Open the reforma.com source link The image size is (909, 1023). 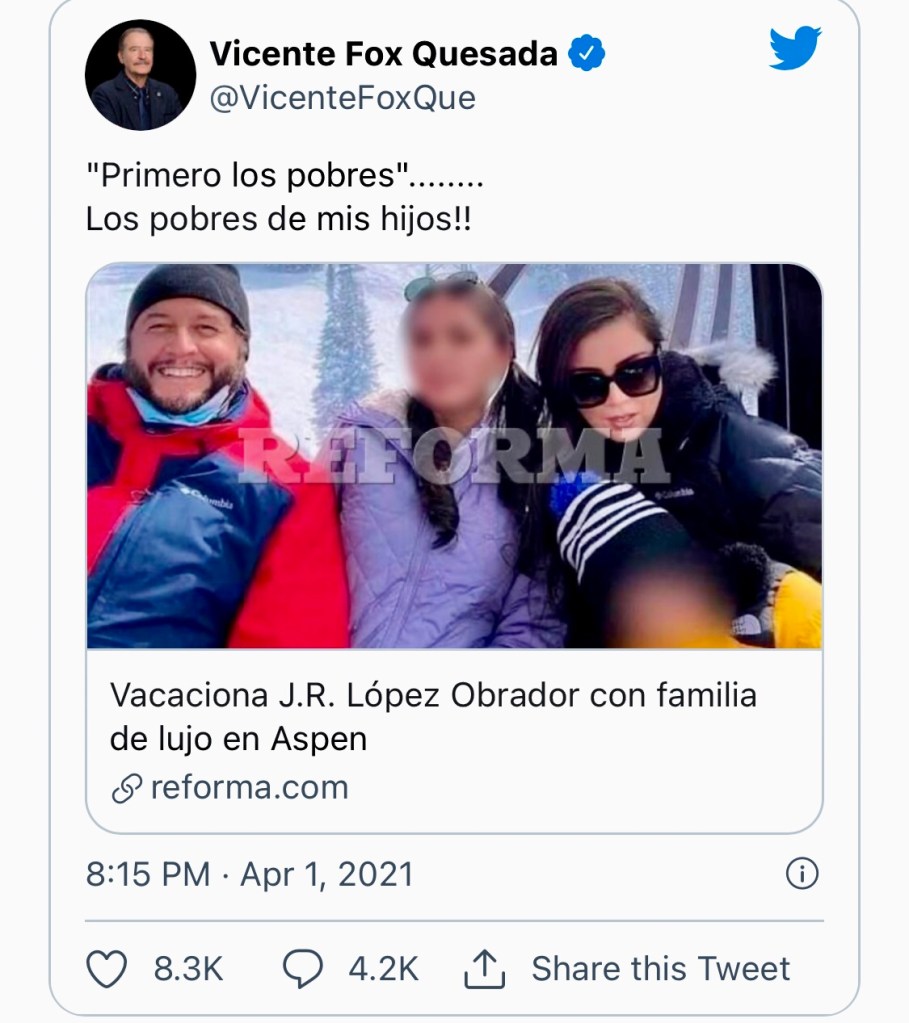(249, 788)
